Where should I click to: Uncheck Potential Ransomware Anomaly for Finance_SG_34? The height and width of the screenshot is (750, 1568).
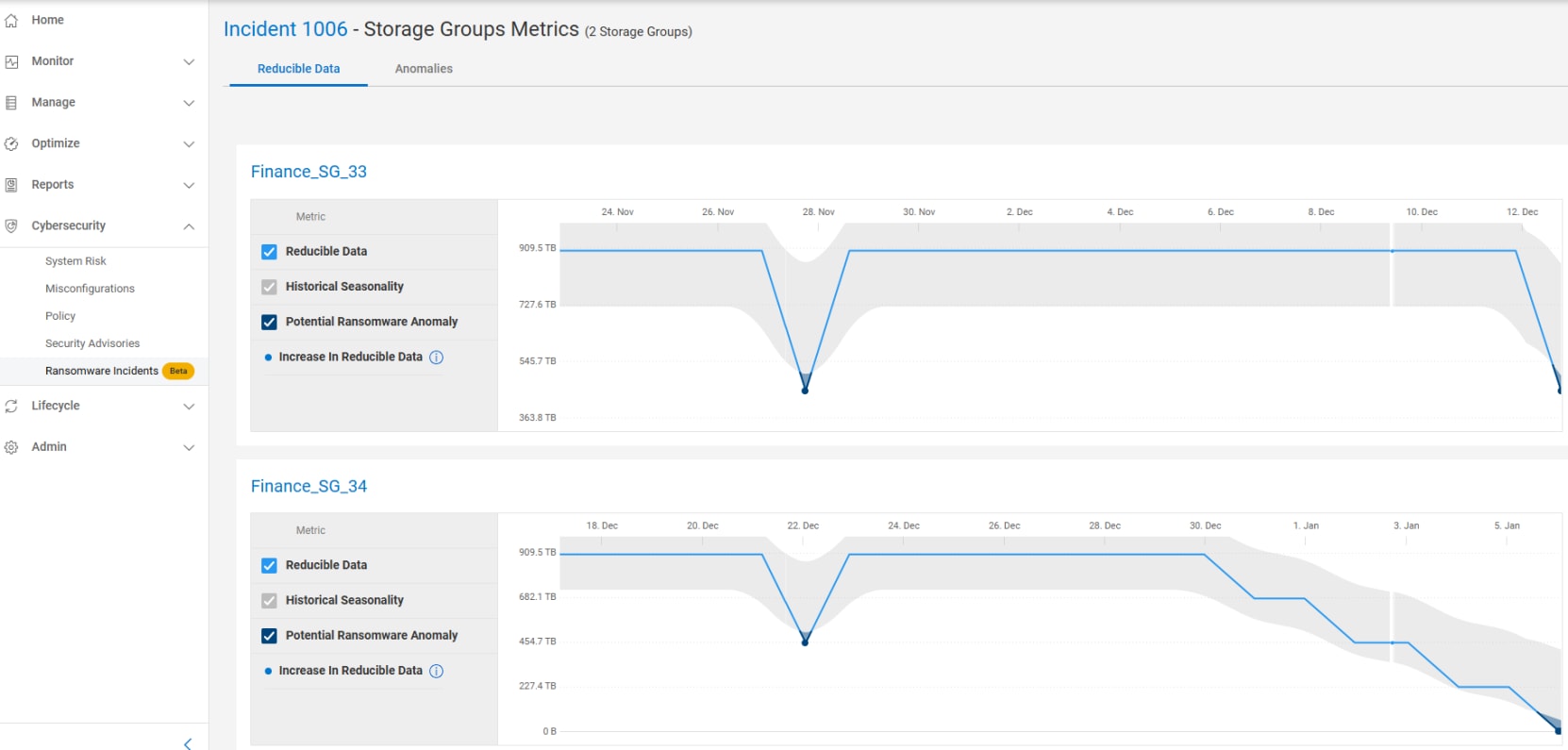point(269,636)
